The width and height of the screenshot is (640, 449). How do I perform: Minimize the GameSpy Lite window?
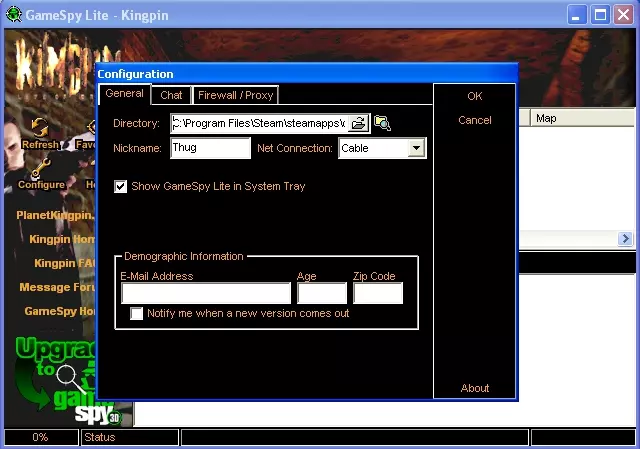(x=577, y=16)
